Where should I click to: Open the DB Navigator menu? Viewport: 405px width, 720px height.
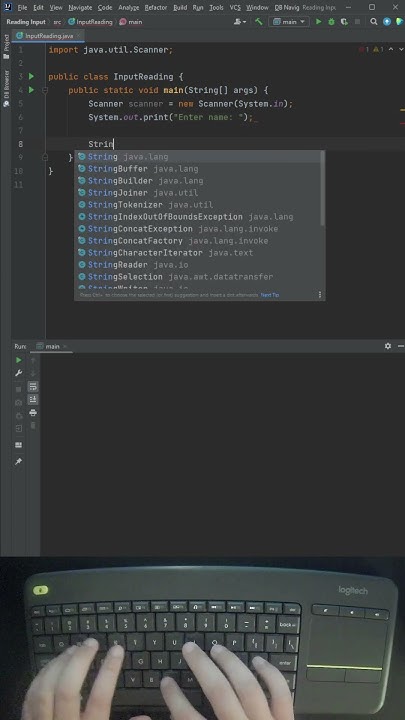tap(287, 7)
